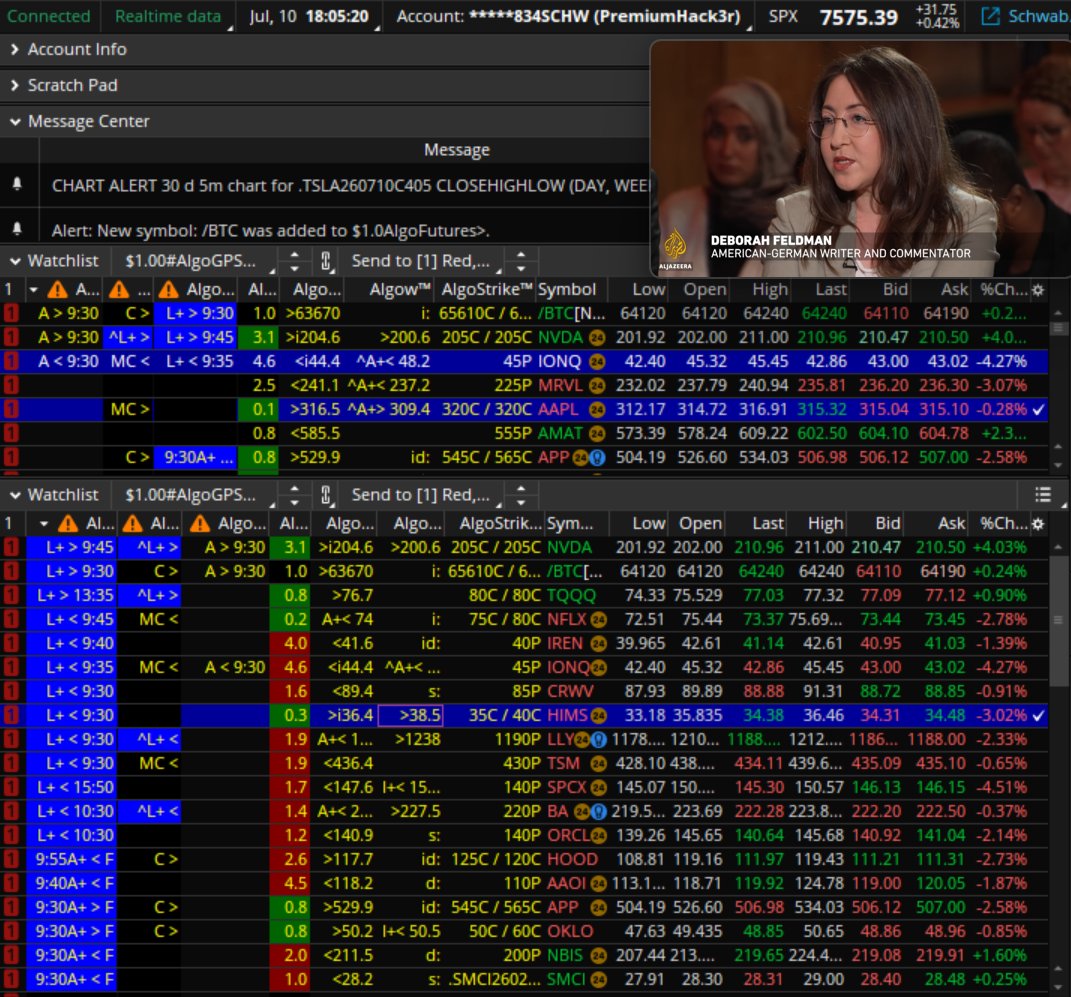Click the SPX 7575.39 index quote
This screenshot has width=1071, height=997.
click(863, 16)
